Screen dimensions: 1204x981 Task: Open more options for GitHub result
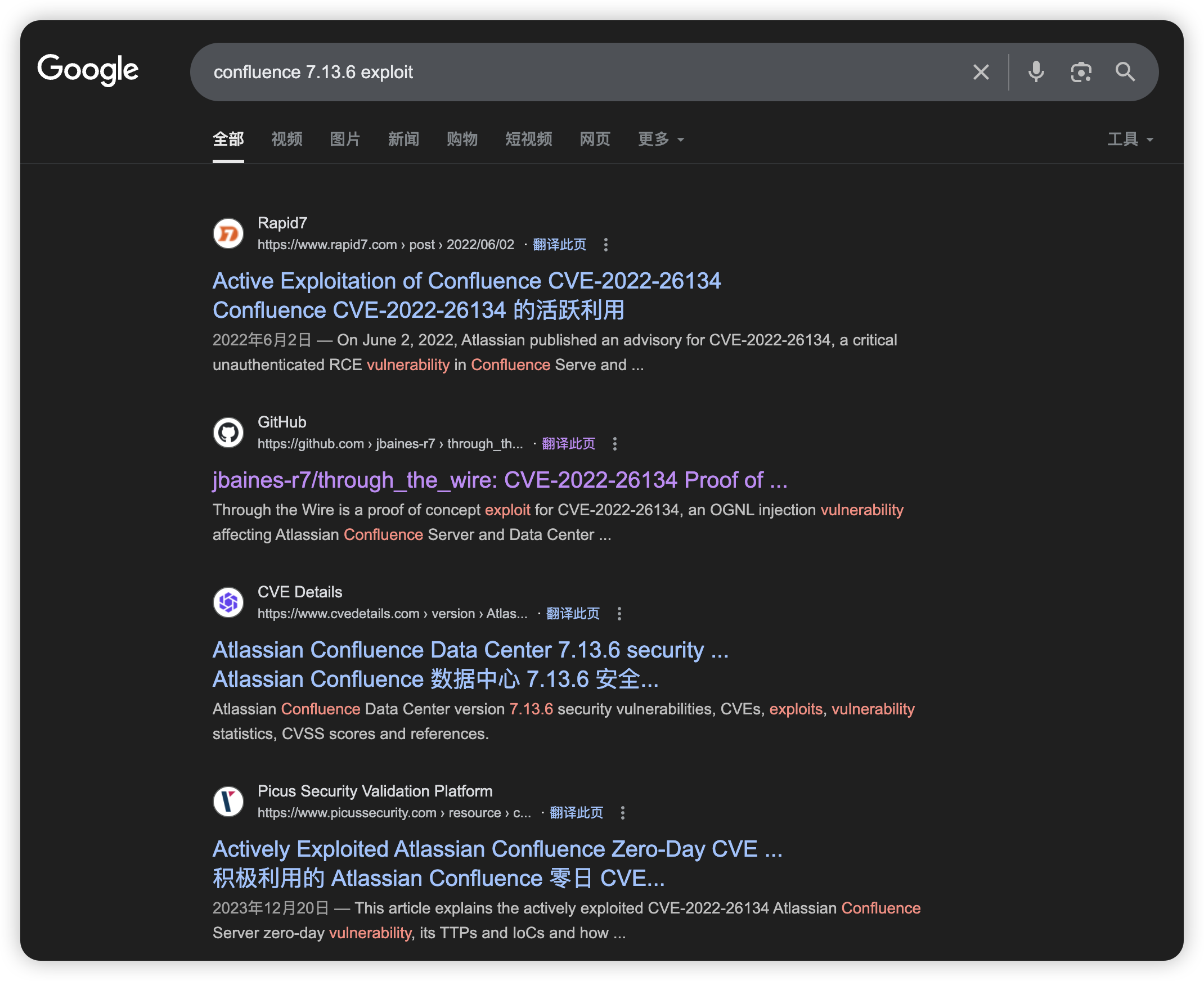coord(615,444)
